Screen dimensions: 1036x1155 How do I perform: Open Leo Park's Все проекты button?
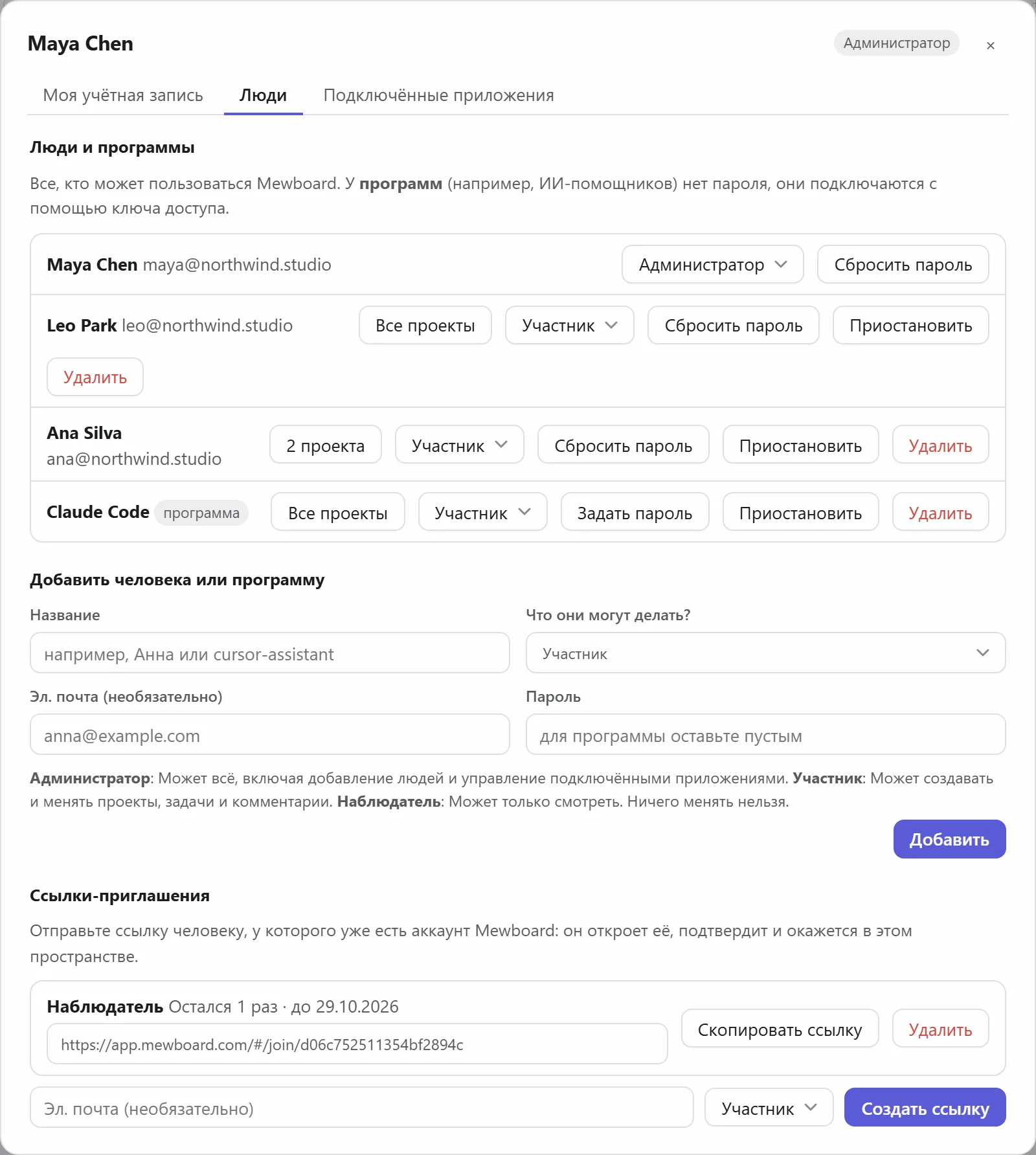(425, 325)
